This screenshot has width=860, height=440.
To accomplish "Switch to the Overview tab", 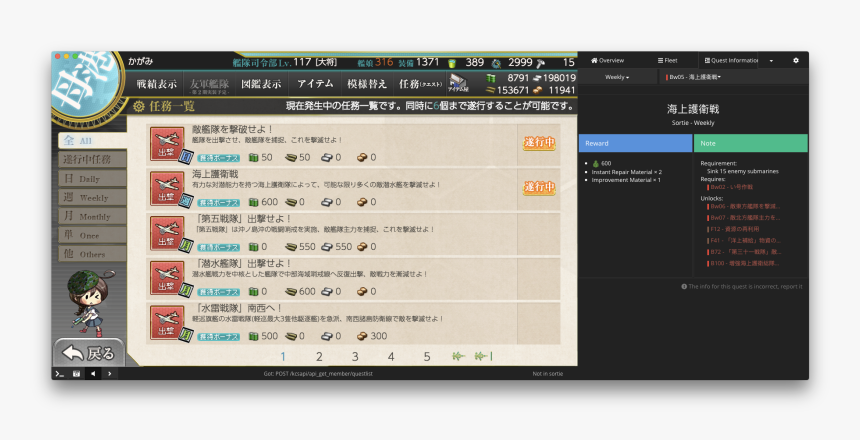I will pyautogui.click(x=607, y=60).
